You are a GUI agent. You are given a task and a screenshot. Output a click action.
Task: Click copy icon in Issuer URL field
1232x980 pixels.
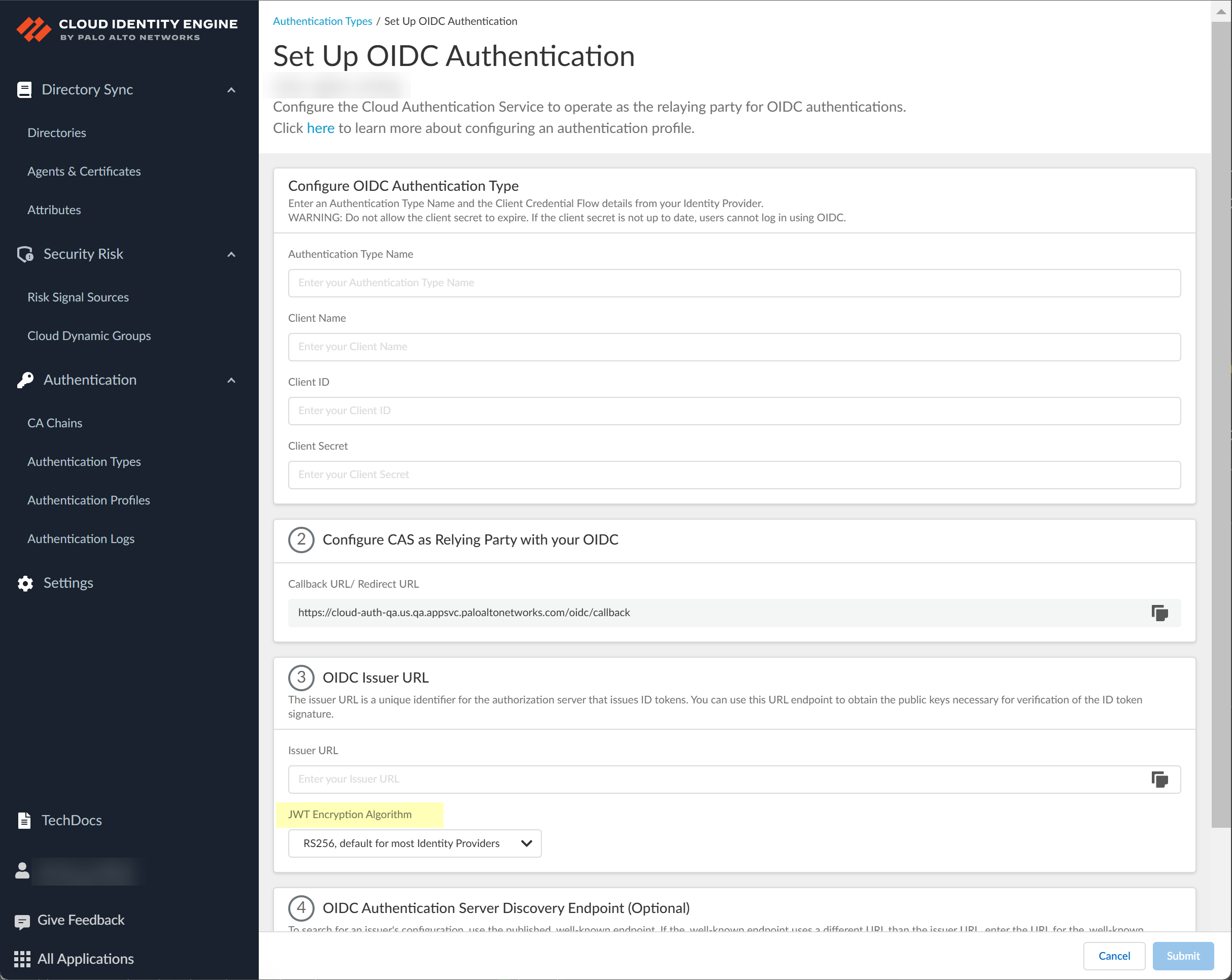coord(1159,779)
